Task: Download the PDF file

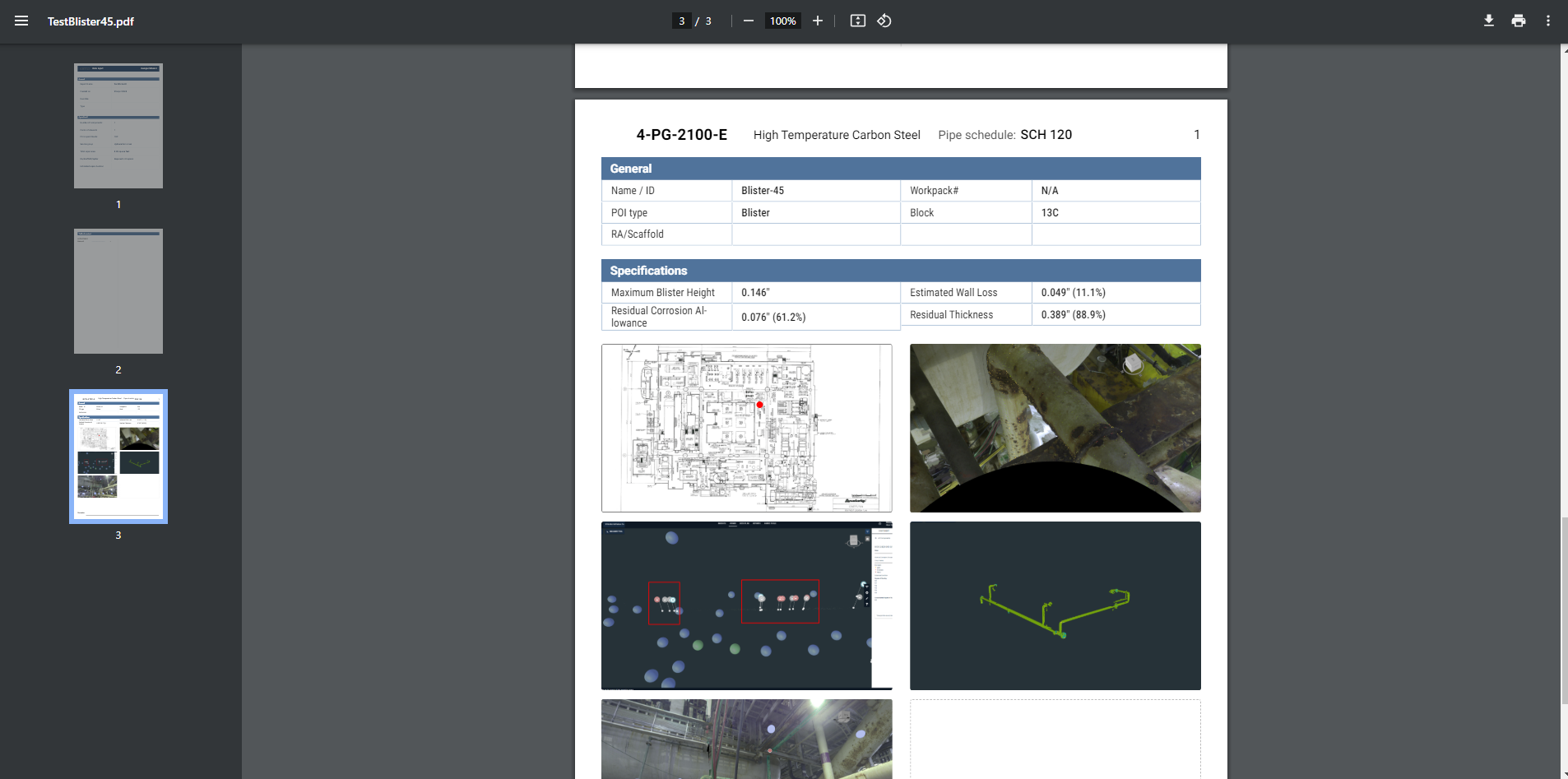Action: (x=1488, y=21)
